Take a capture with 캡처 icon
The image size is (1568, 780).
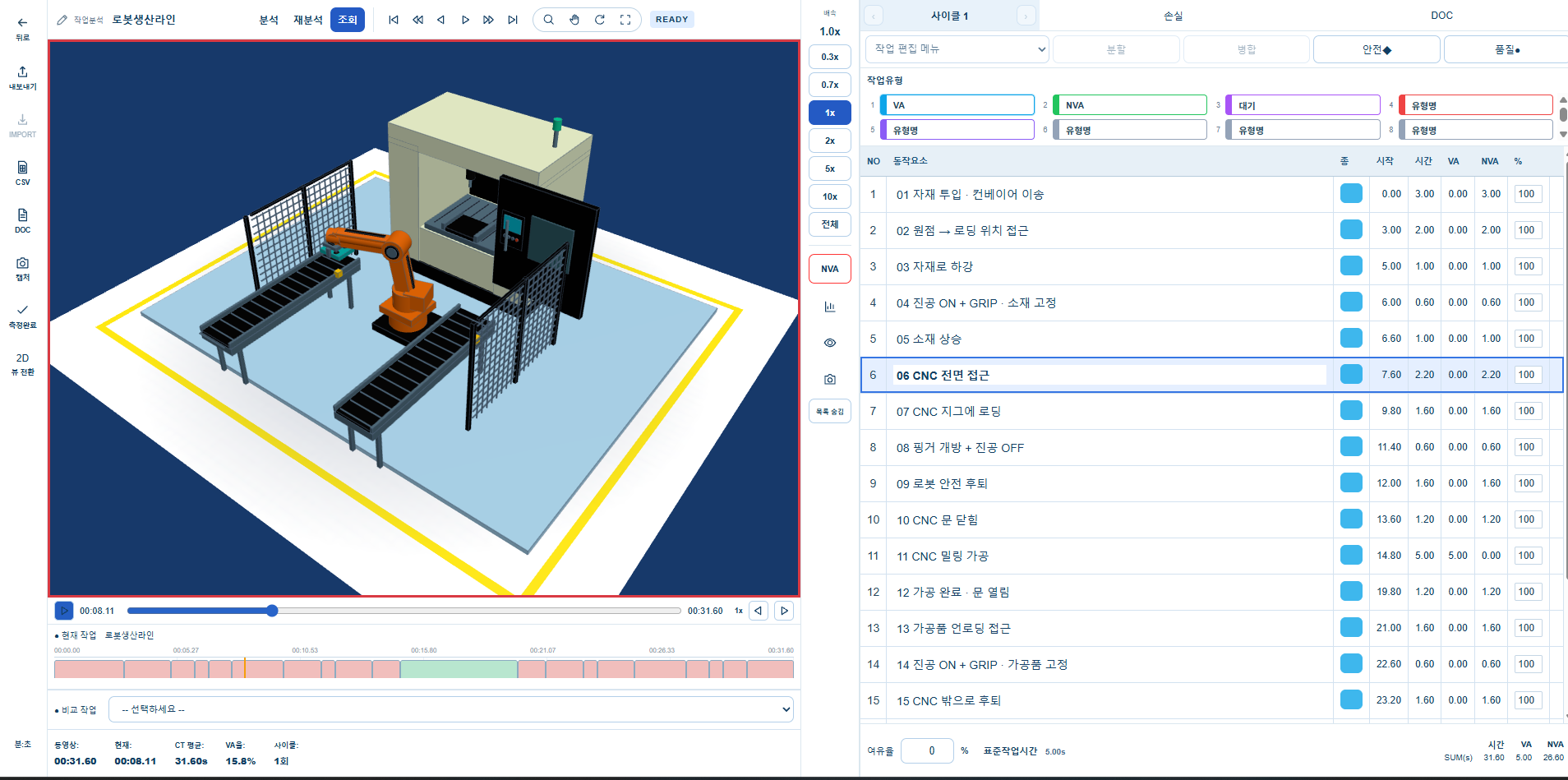point(22,268)
